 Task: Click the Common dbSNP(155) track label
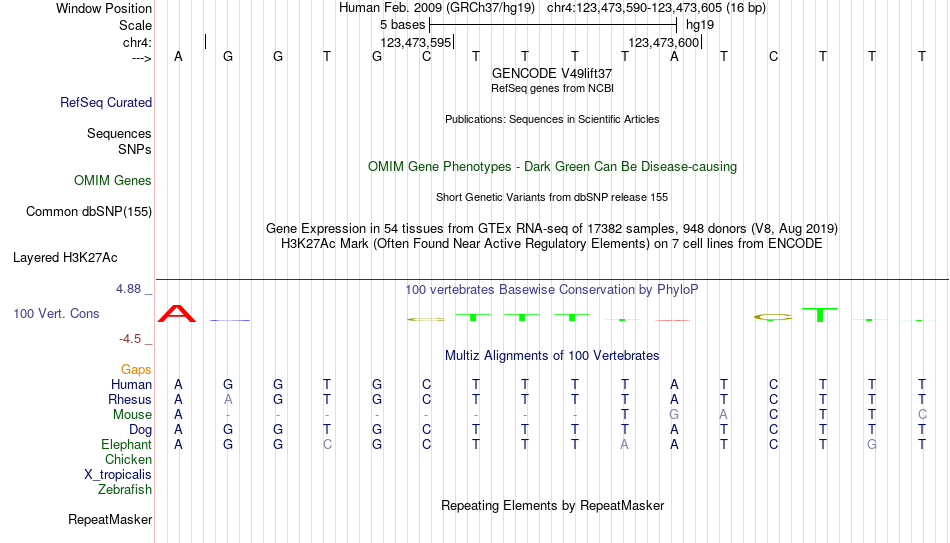[x=89, y=212]
